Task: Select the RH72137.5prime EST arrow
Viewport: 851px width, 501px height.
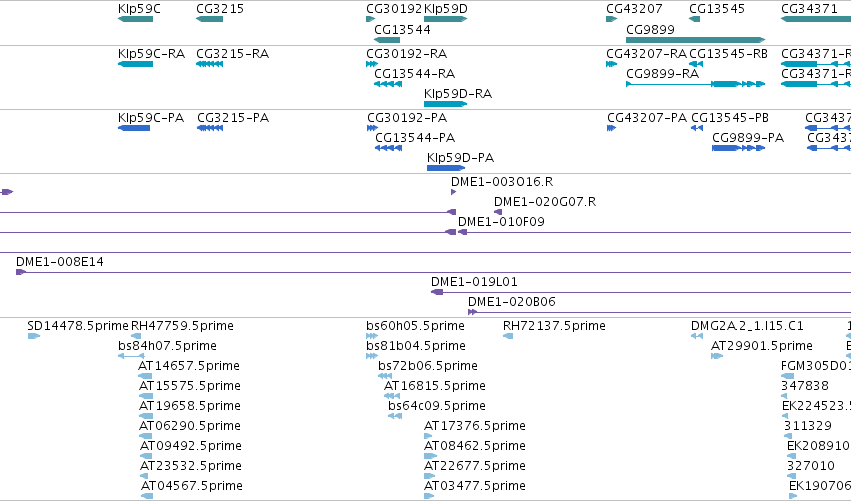Action: pyautogui.click(x=508, y=336)
